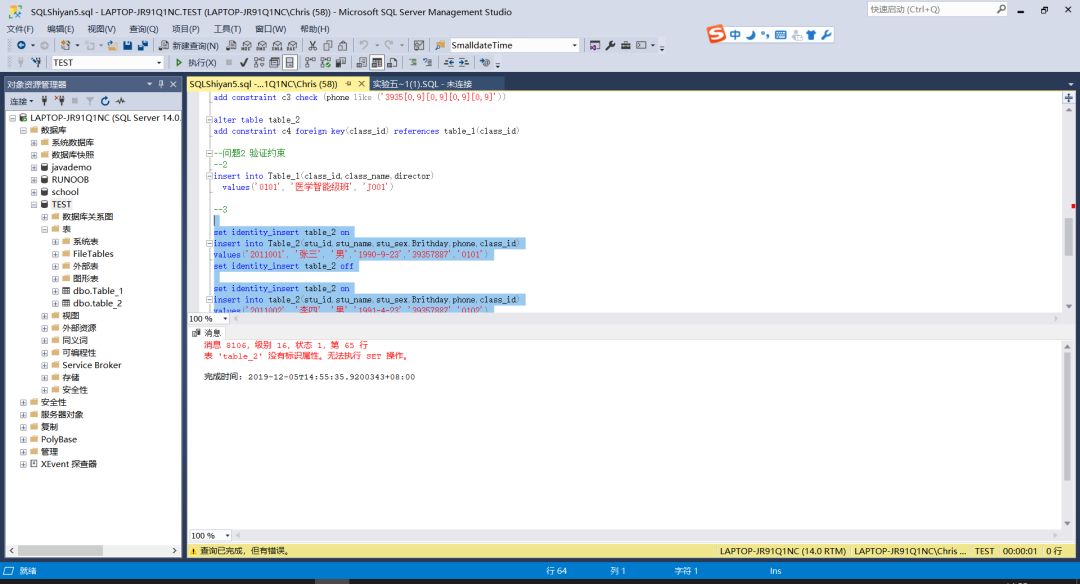
Task: Switch to the 实验五-1(1).SQL tab
Action: coord(421,84)
